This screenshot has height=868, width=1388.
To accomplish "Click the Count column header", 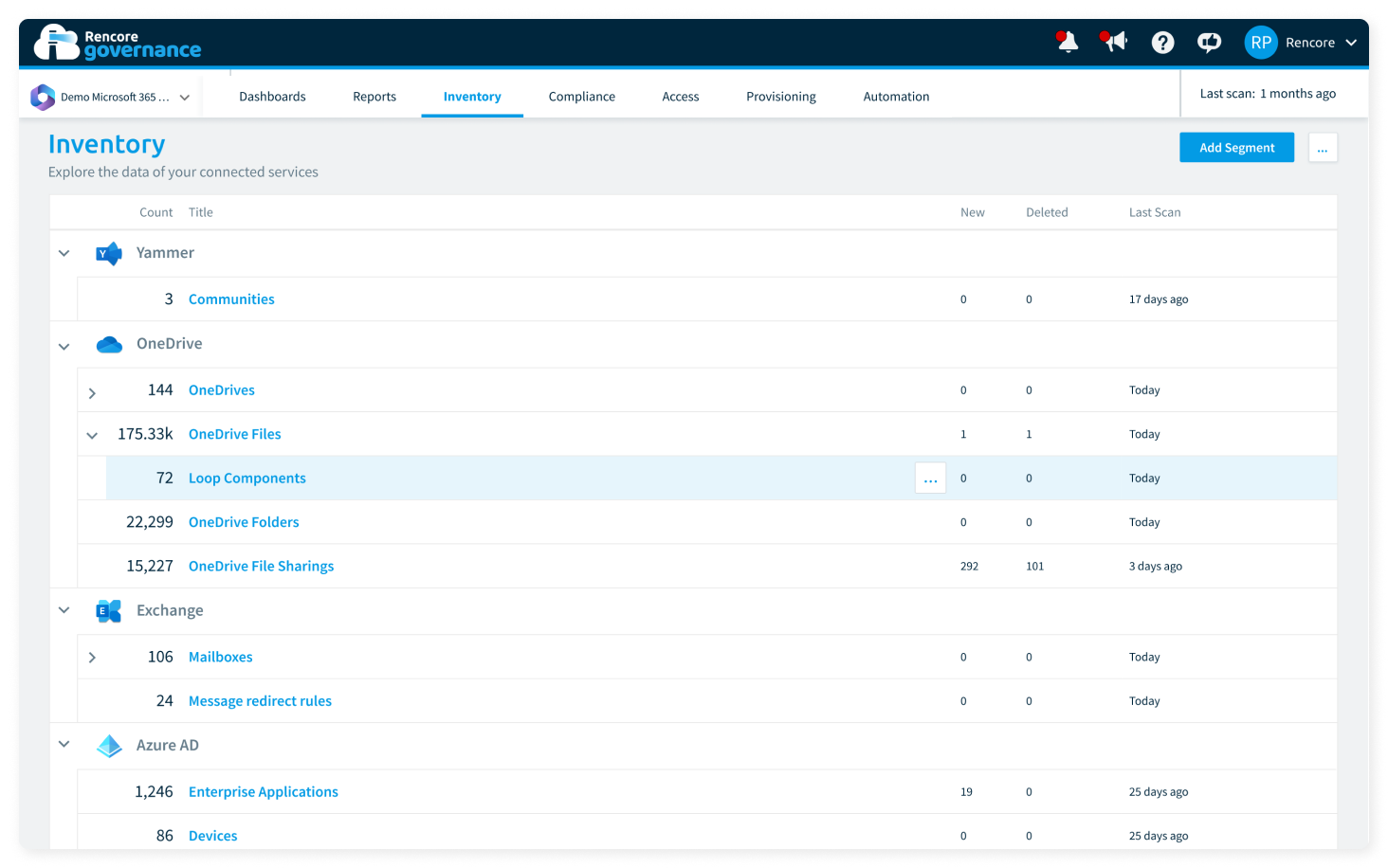I will pos(156,212).
